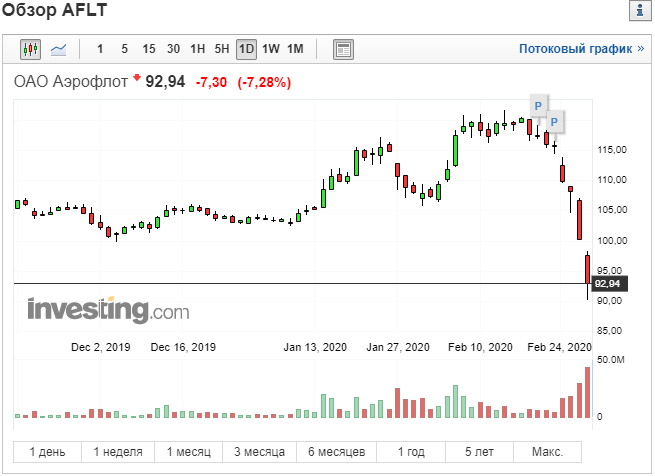Set range to 1 неделя

pyautogui.click(x=118, y=452)
